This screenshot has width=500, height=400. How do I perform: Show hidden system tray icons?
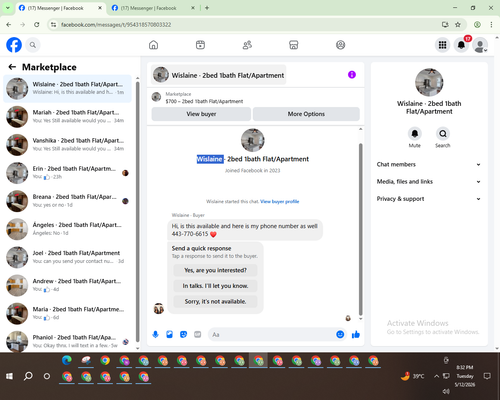pos(436,376)
